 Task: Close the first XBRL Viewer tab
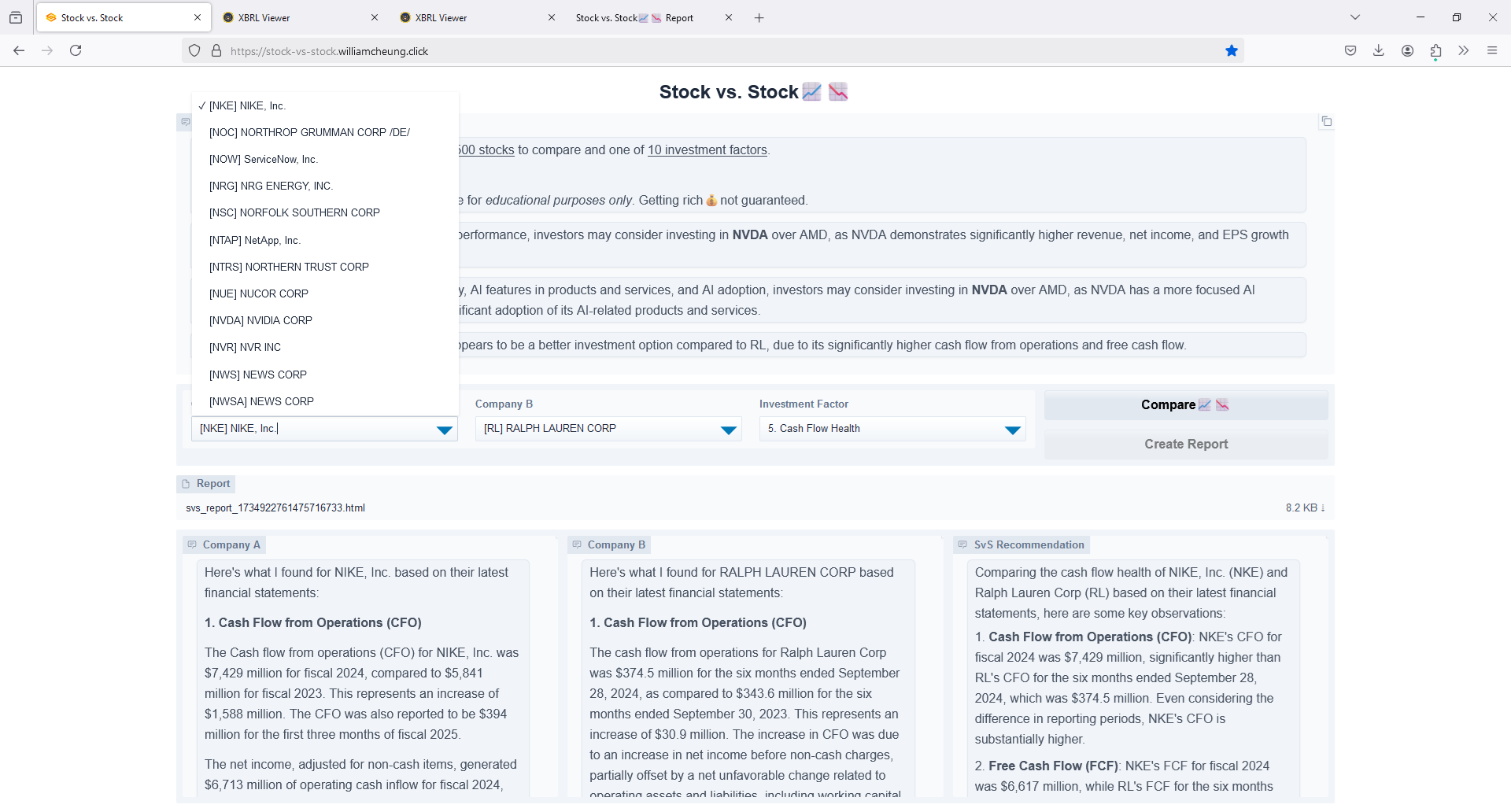(374, 17)
